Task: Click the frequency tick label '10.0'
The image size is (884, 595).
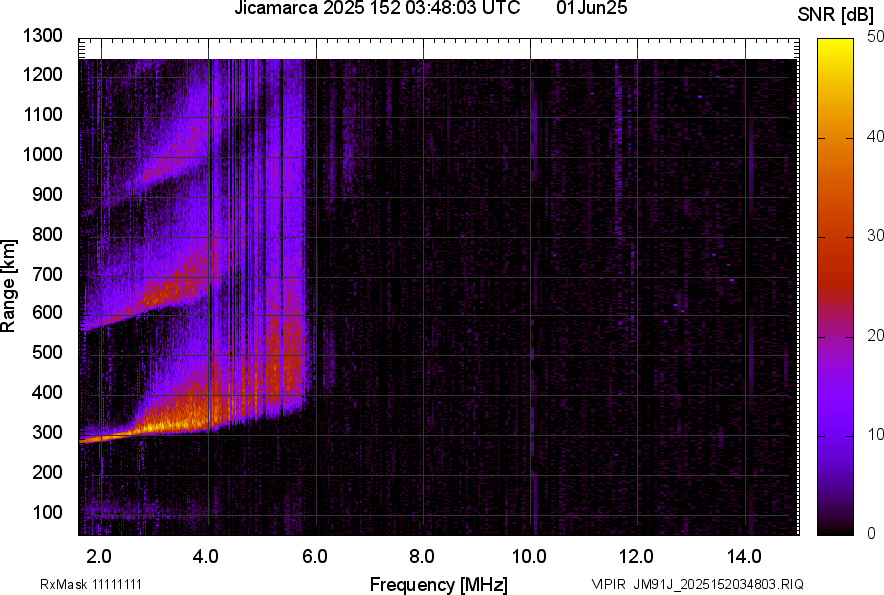Action: tap(529, 557)
